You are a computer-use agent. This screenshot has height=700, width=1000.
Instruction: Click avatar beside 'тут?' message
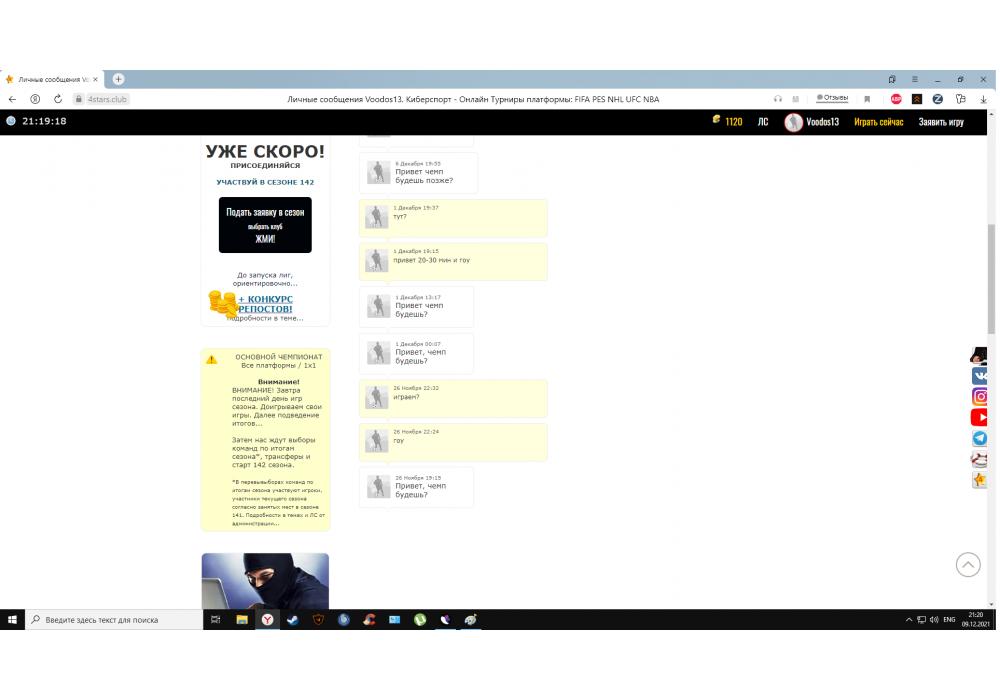tap(376, 217)
